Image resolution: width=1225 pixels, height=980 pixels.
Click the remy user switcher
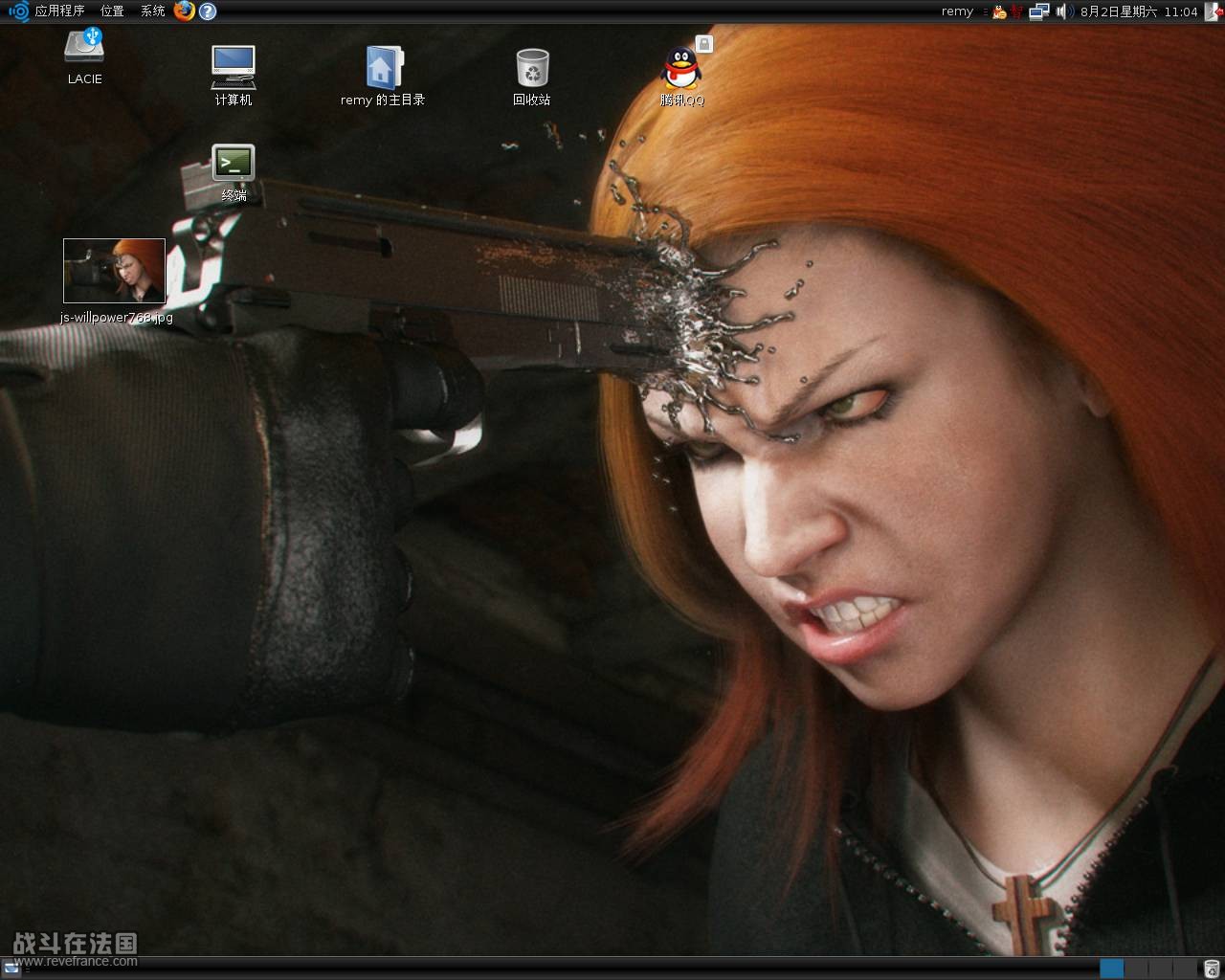957,11
